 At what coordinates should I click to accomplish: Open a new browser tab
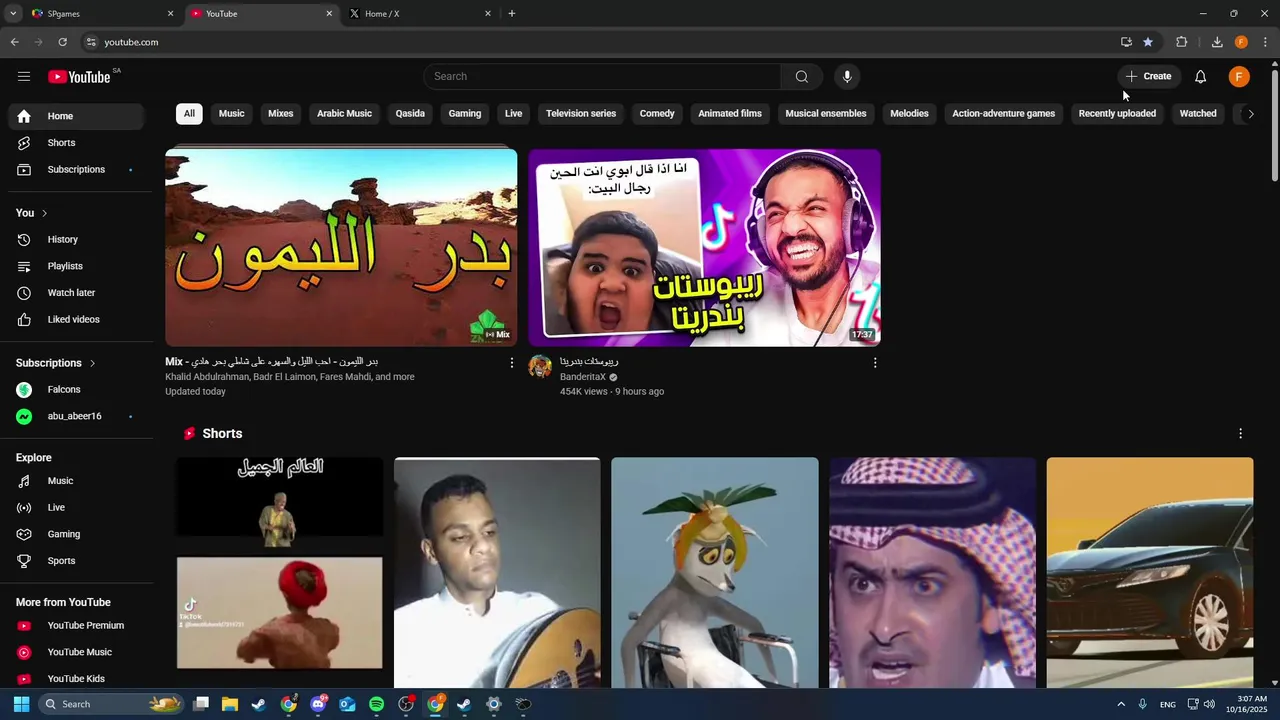(512, 14)
